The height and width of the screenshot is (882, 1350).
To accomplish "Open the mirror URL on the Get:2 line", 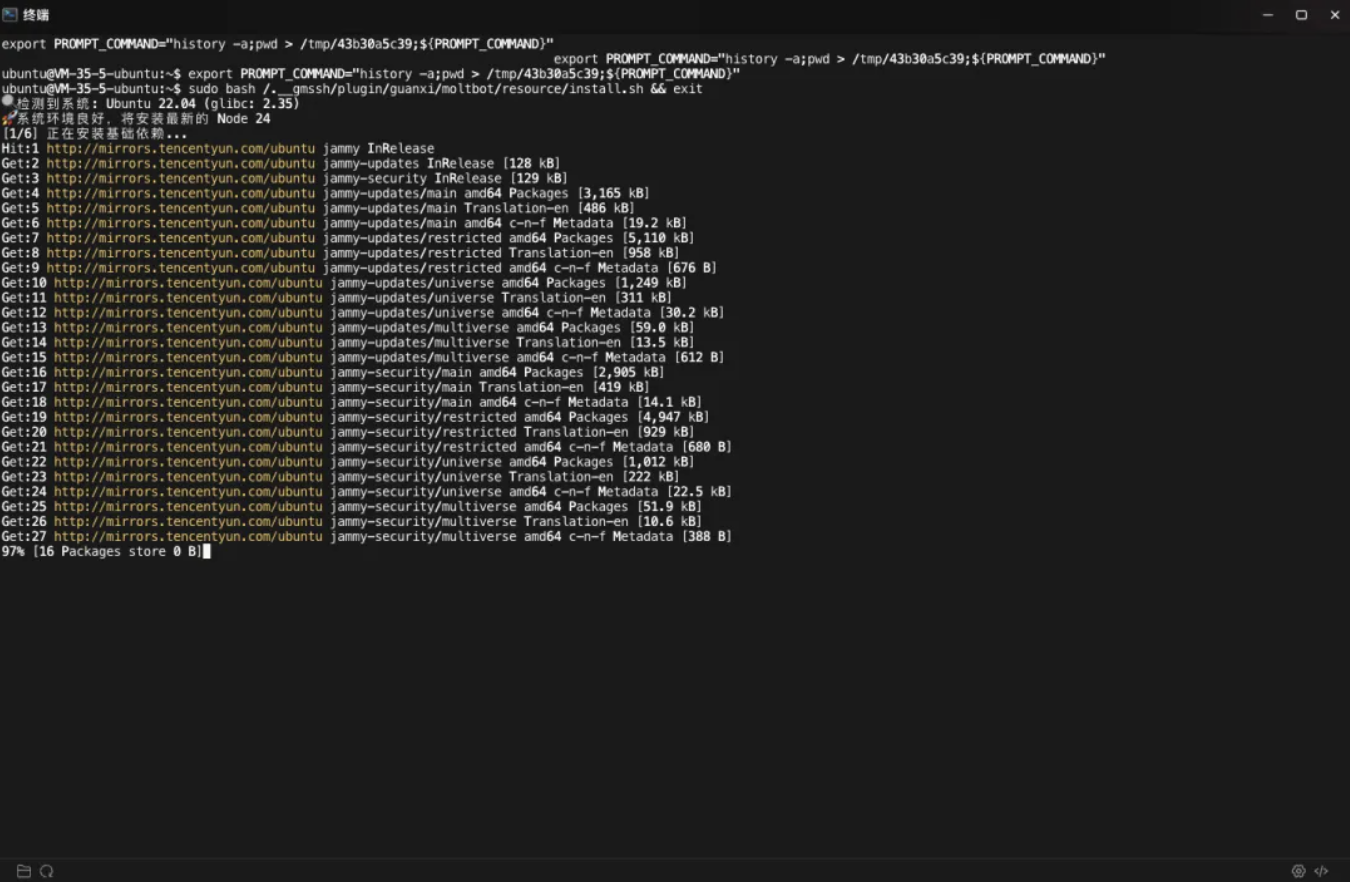I will click(x=180, y=164).
